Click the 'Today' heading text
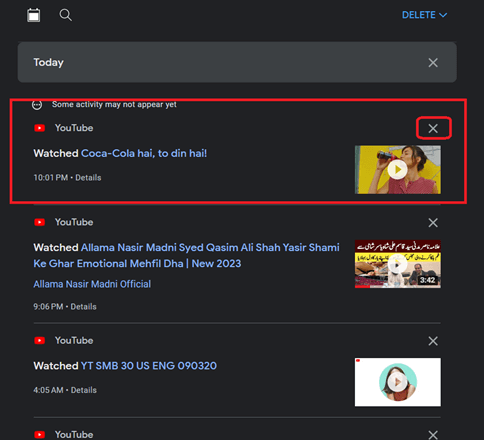 (48, 62)
